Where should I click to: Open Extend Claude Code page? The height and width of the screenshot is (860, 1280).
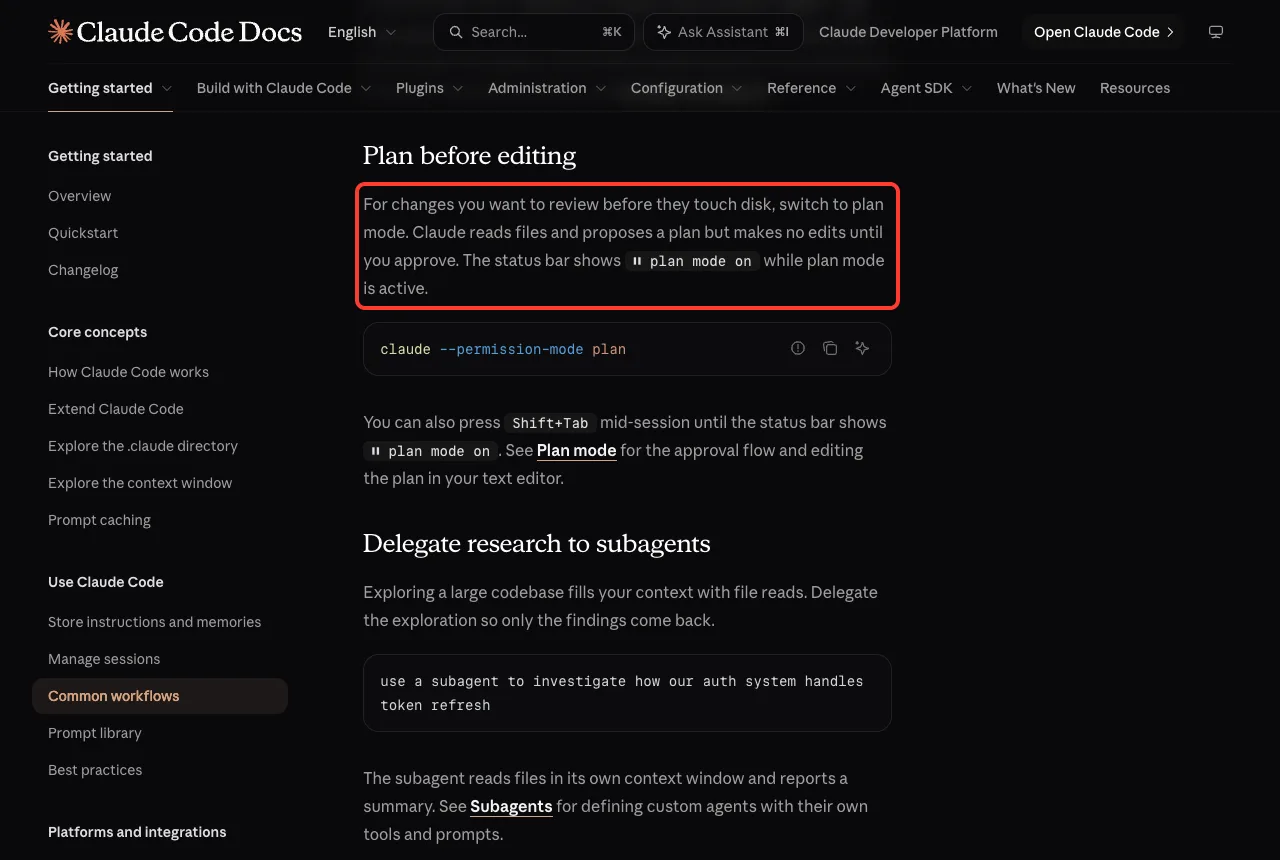point(116,409)
